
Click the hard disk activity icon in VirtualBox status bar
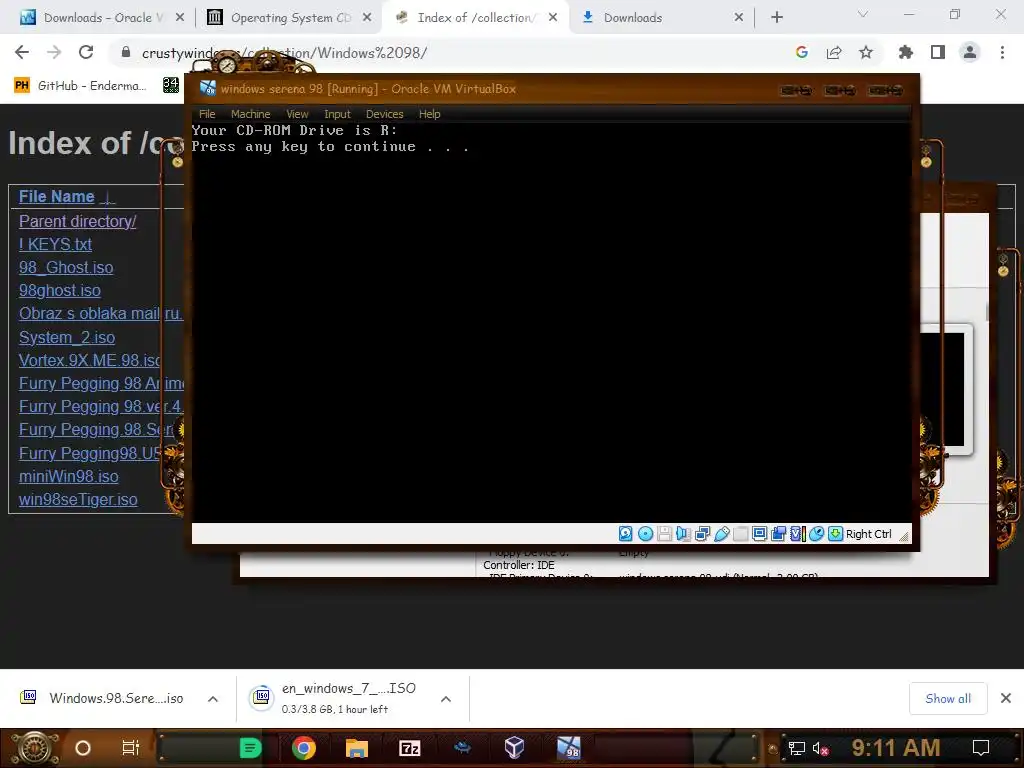point(626,534)
